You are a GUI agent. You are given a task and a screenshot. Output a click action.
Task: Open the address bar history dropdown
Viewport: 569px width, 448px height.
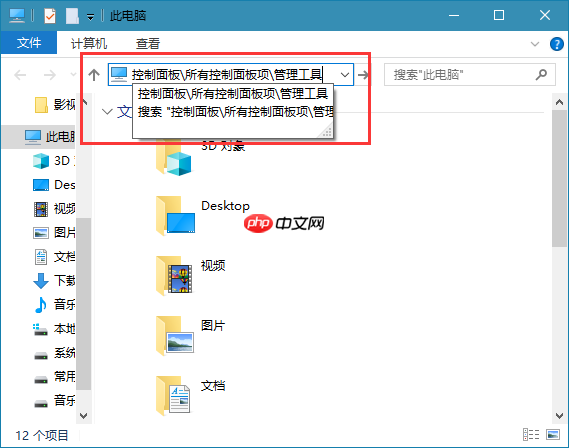click(345, 75)
